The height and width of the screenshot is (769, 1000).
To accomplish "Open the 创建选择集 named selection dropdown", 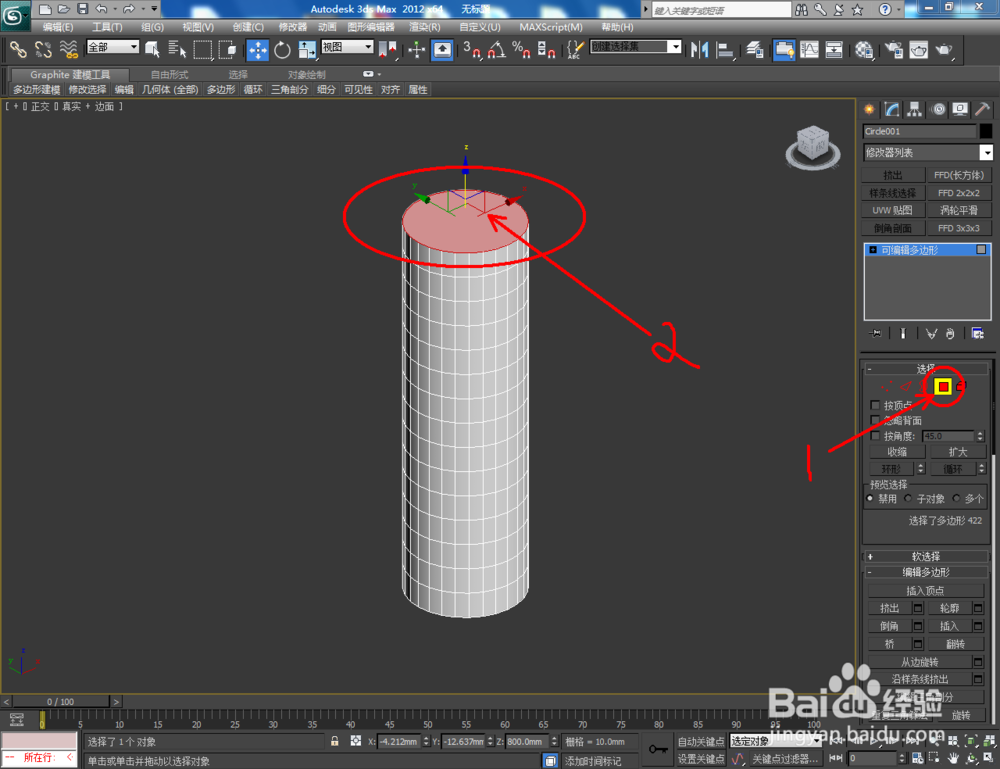I will pyautogui.click(x=636, y=47).
